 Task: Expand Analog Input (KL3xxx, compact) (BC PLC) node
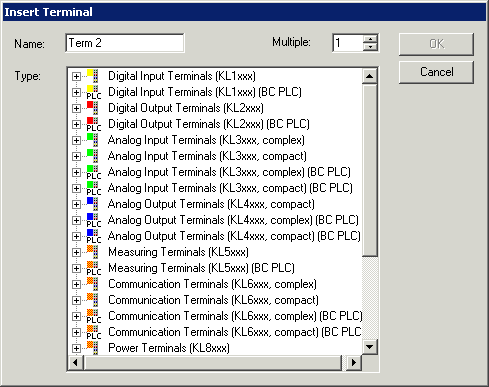(x=76, y=188)
